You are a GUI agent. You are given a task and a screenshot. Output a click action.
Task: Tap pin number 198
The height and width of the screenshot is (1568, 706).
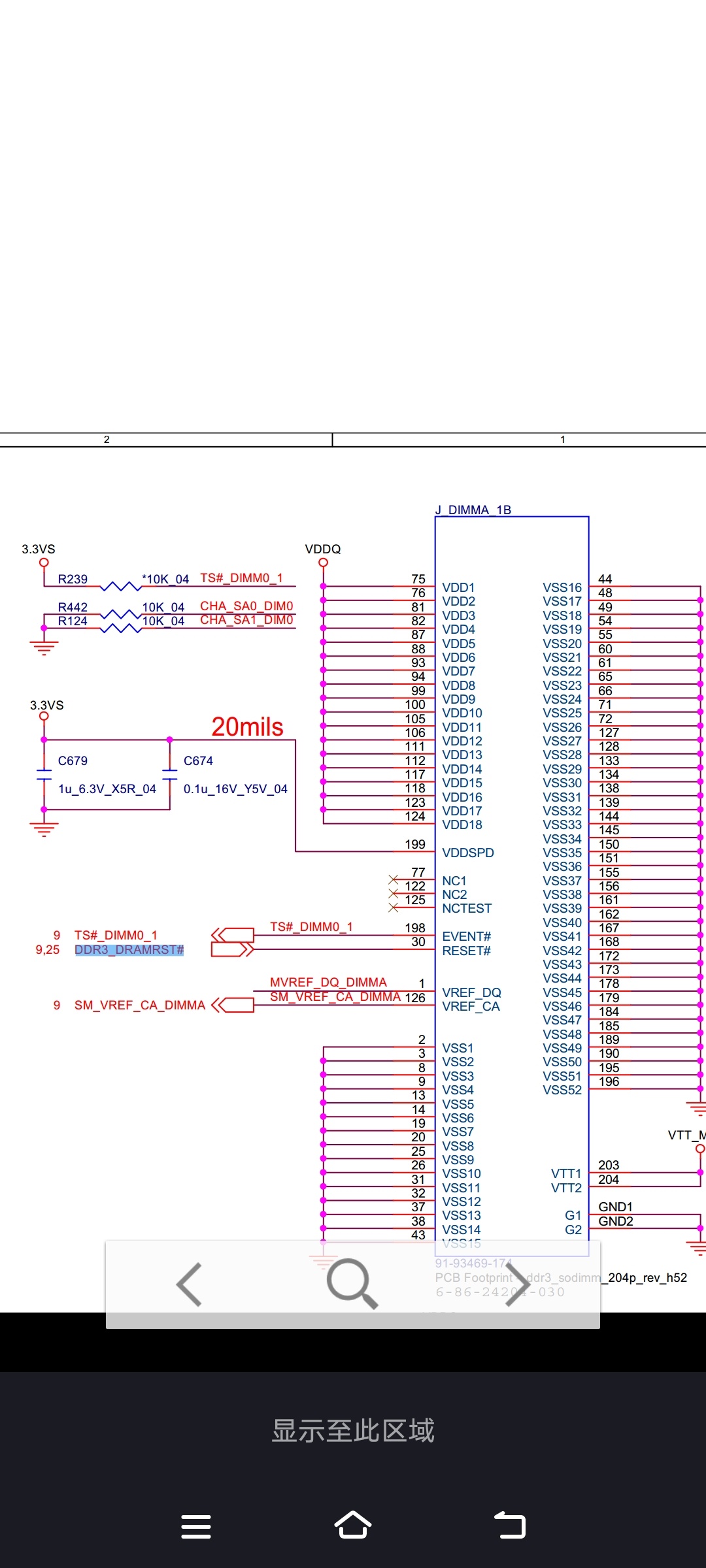coord(415,928)
